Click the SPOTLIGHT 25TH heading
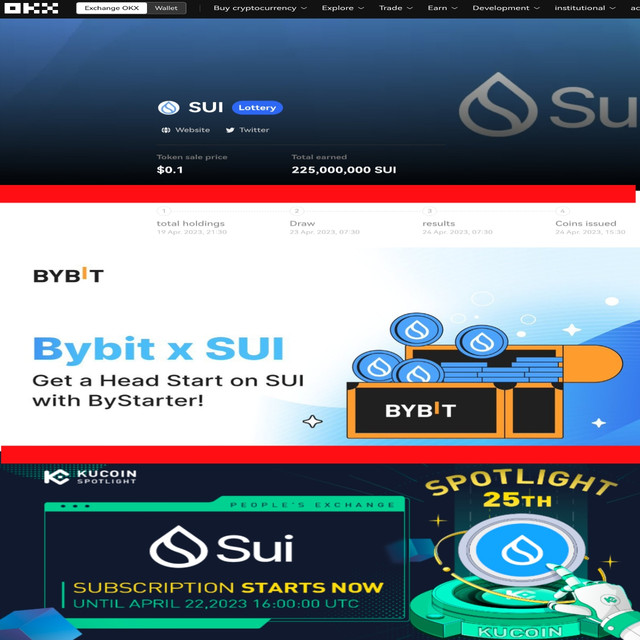Screen dimensions: 640x640 [x=520, y=489]
